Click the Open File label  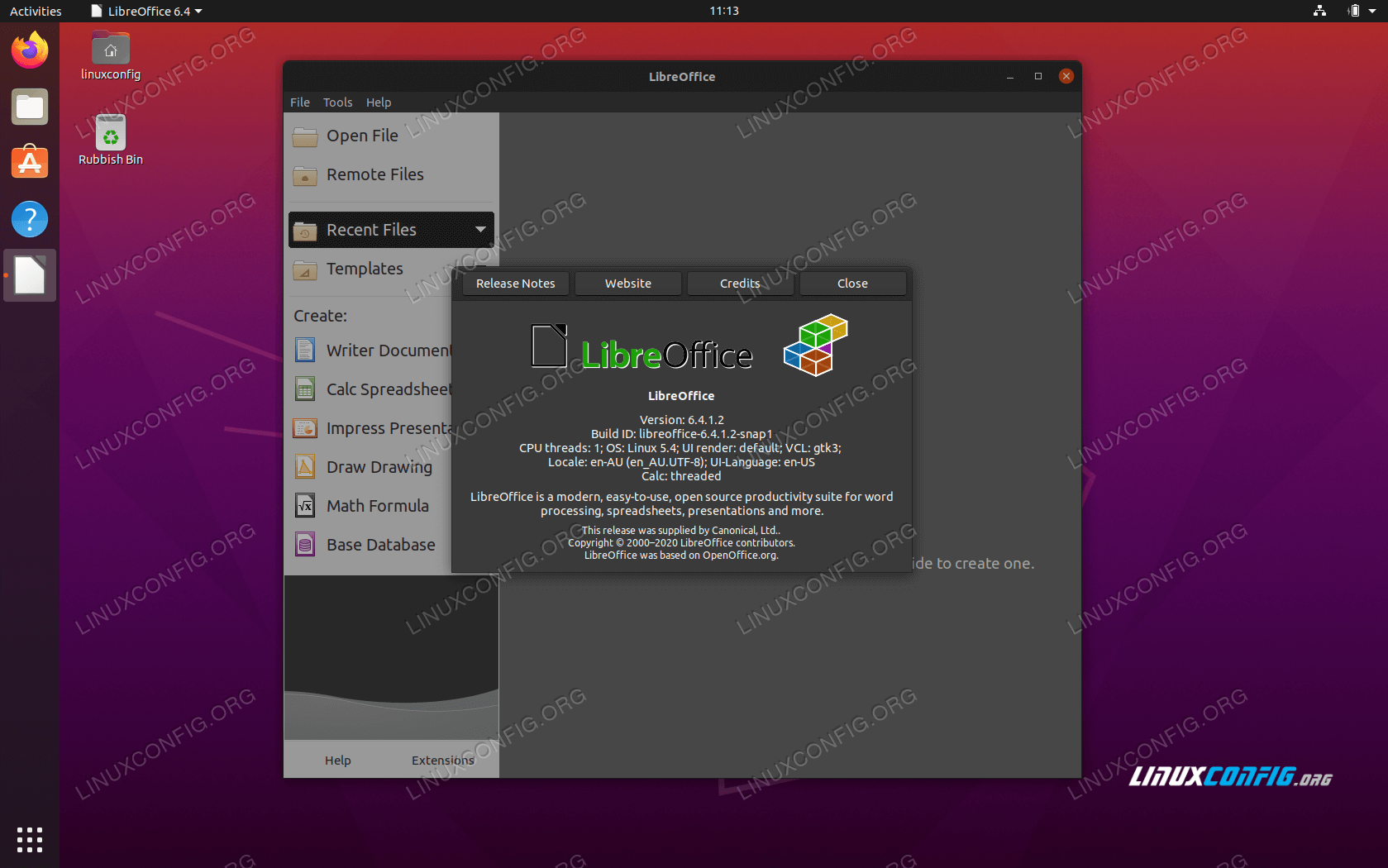[362, 136]
